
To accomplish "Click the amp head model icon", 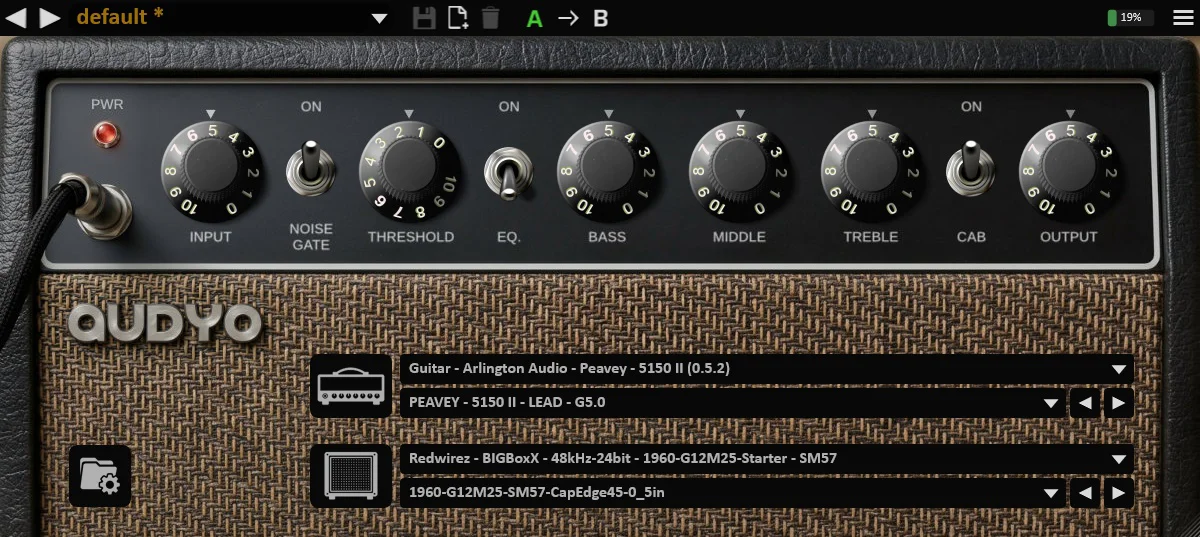I will point(351,385).
